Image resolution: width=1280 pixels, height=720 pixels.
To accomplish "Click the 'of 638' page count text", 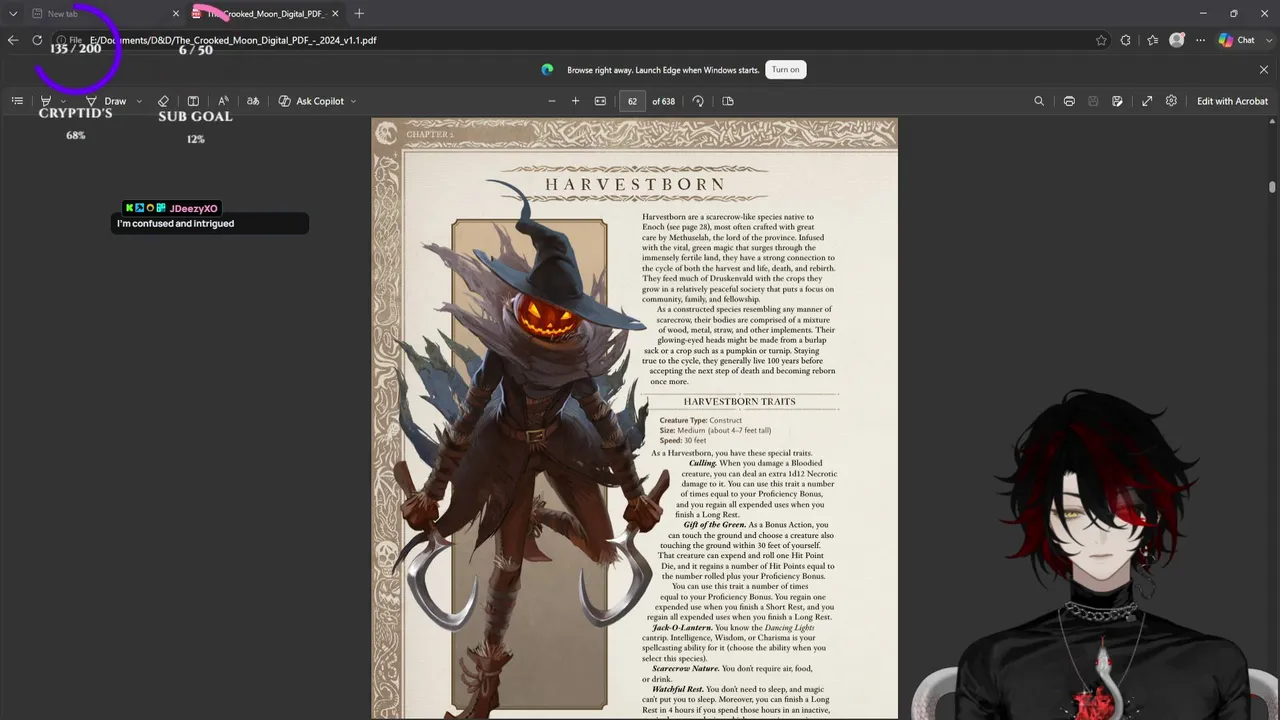I will (663, 101).
